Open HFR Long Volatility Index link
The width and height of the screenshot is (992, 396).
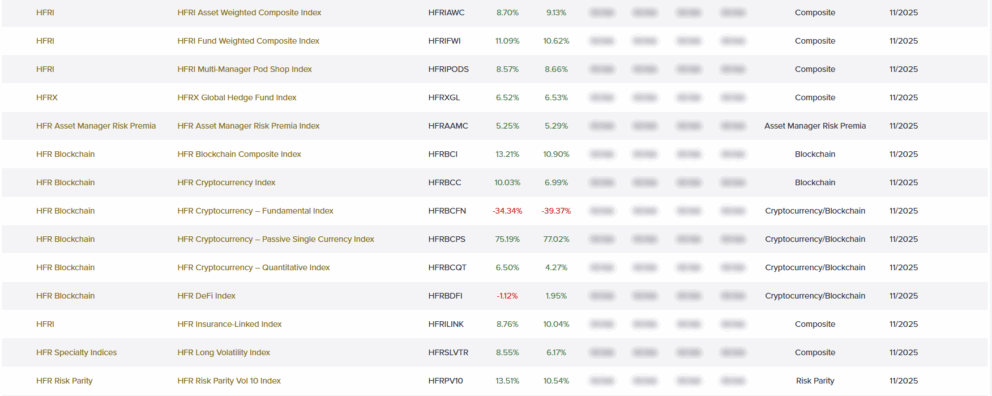click(x=223, y=352)
